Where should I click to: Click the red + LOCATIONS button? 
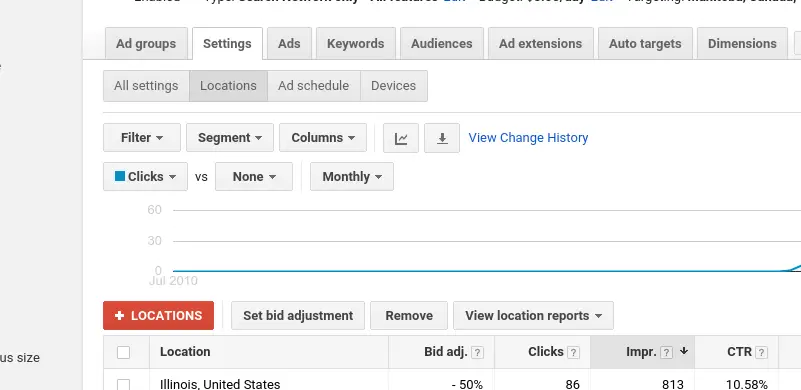(158, 316)
